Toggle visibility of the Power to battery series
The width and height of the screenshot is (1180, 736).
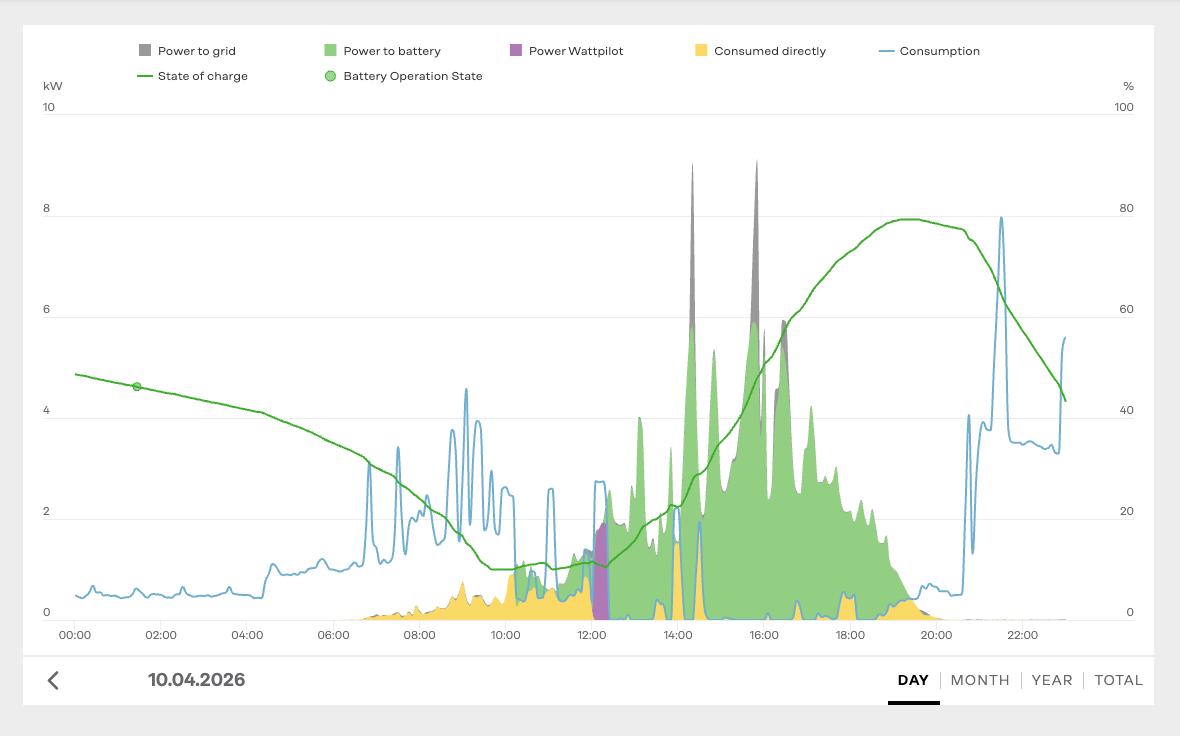pyautogui.click(x=381, y=49)
